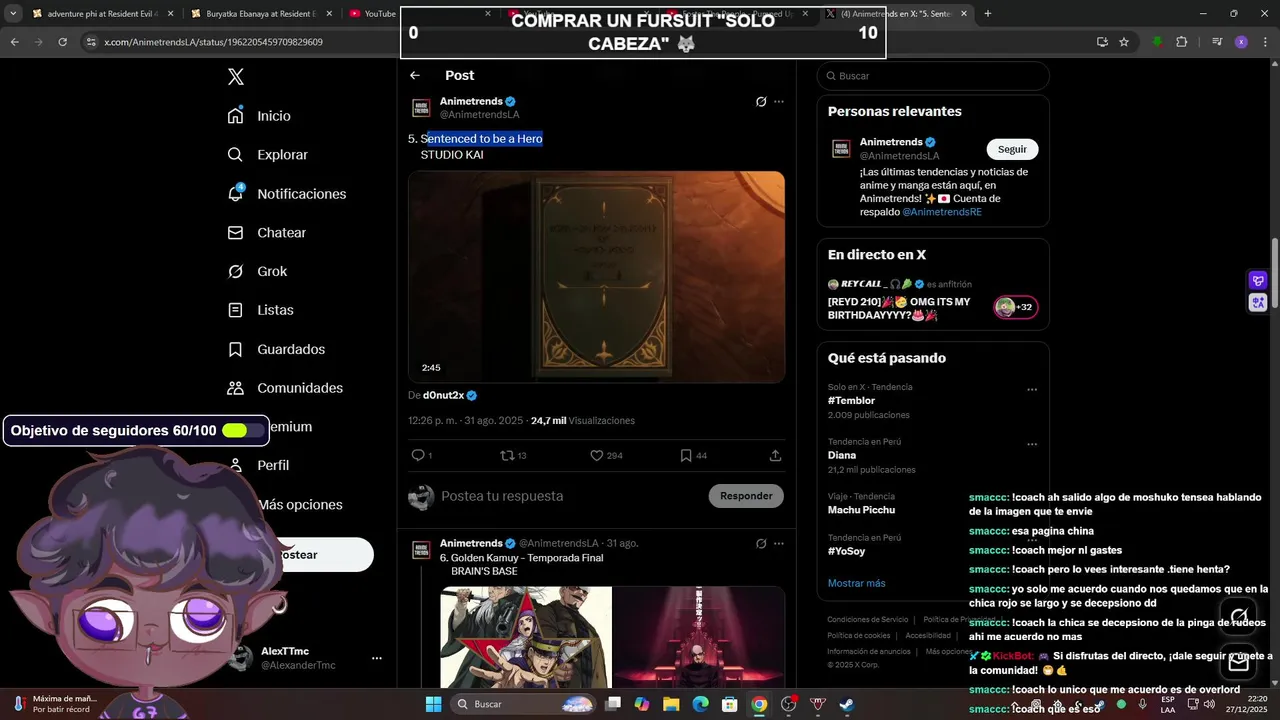Click the X logo in the sidebar

tap(236, 77)
